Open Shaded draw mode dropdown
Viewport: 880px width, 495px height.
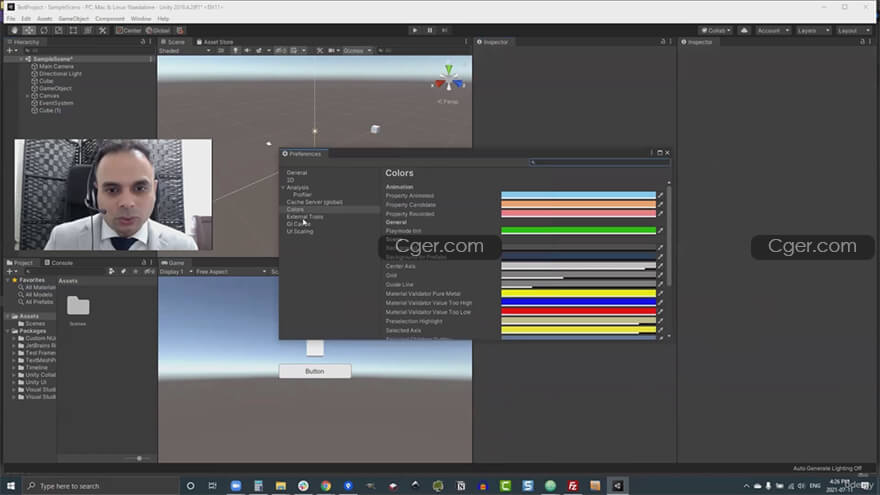pyautogui.click(x=185, y=51)
